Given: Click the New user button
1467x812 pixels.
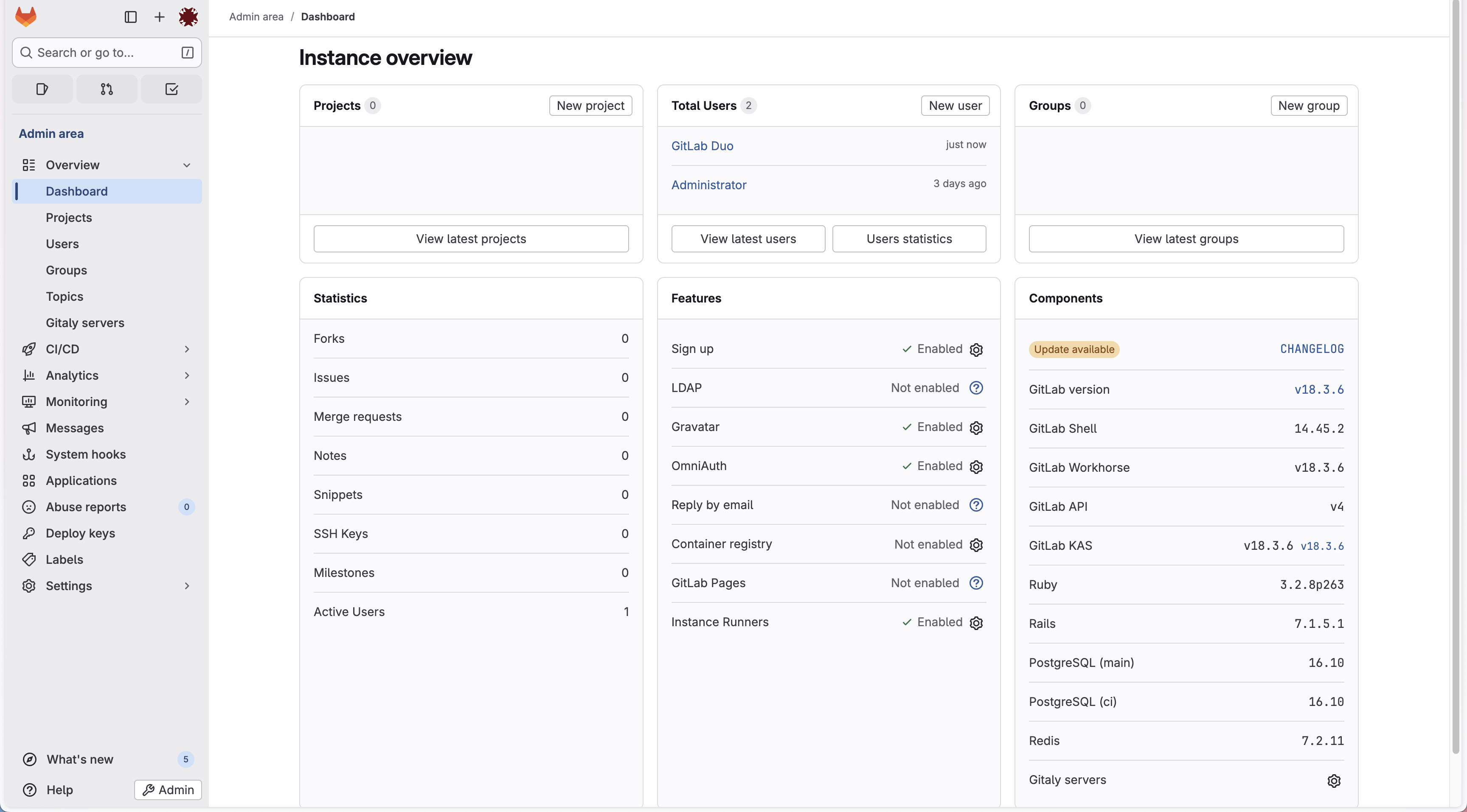Looking at the screenshot, I should tap(955, 105).
